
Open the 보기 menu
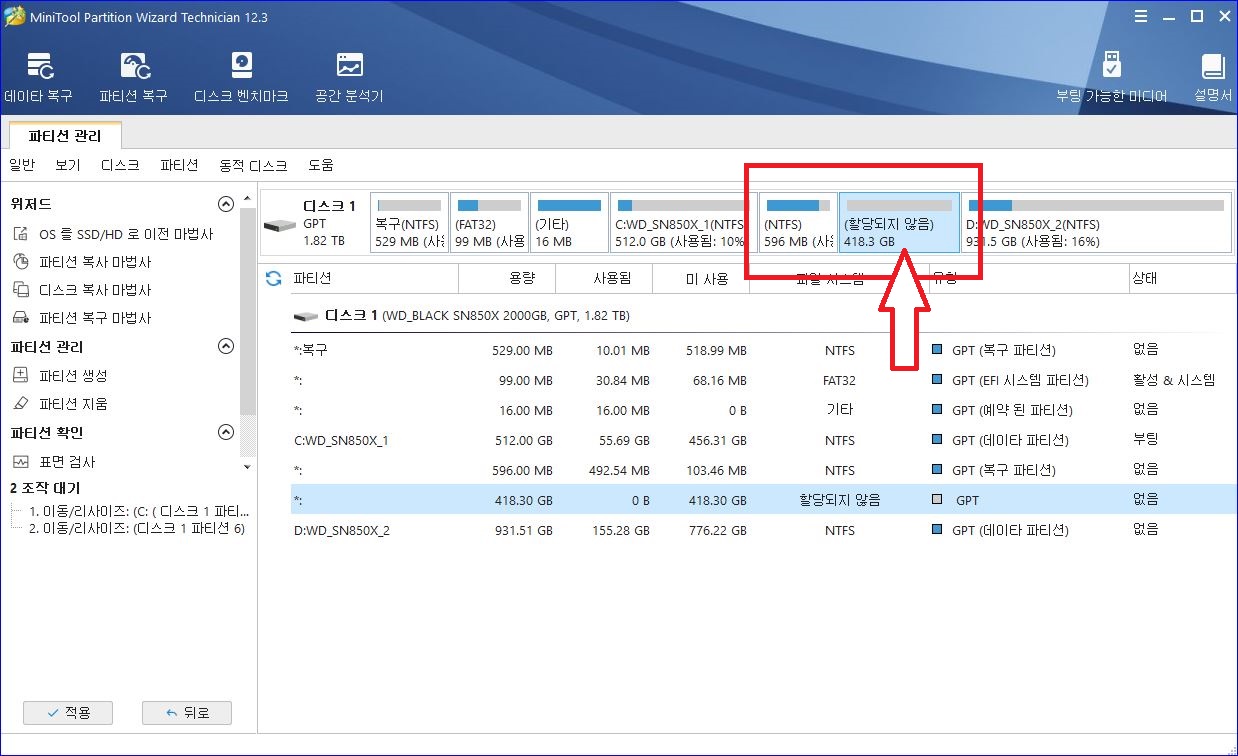click(68, 165)
